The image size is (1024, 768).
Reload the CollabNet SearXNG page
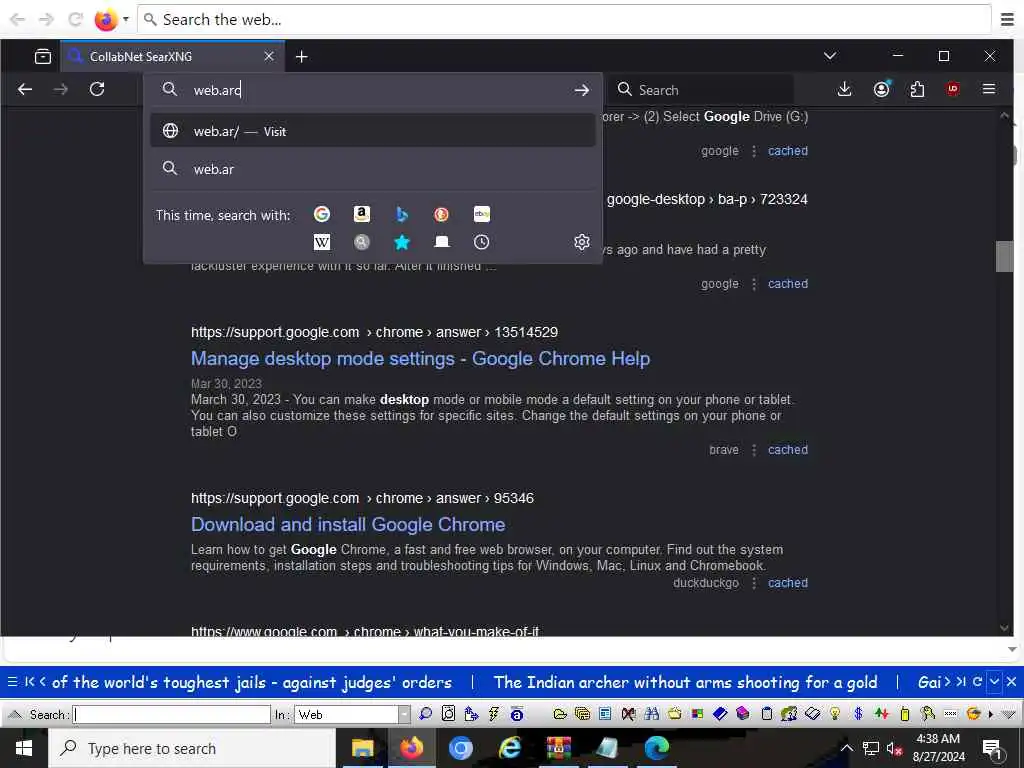pos(97,89)
